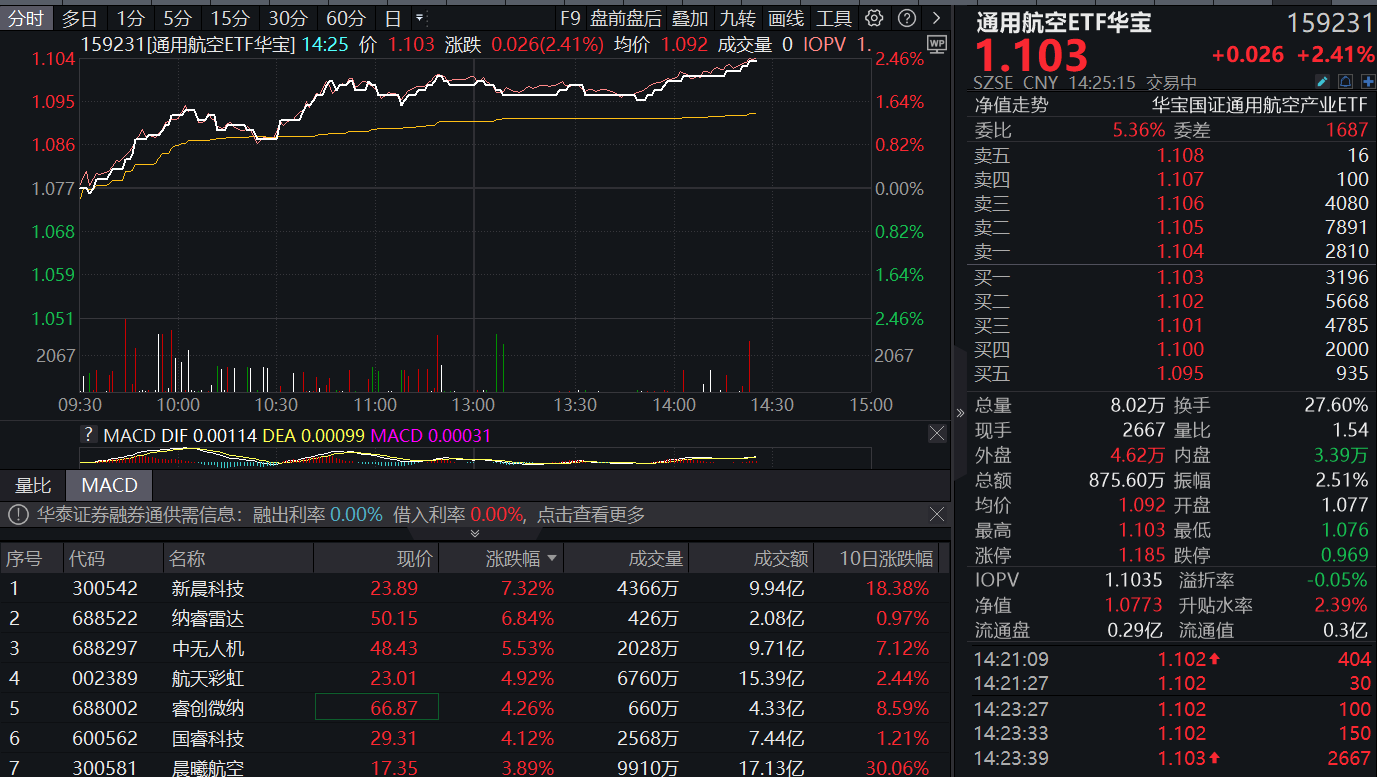Screen dimensions: 1377x777
Task: Add ETF to watchlist with the plus icon
Action: 1368,81
